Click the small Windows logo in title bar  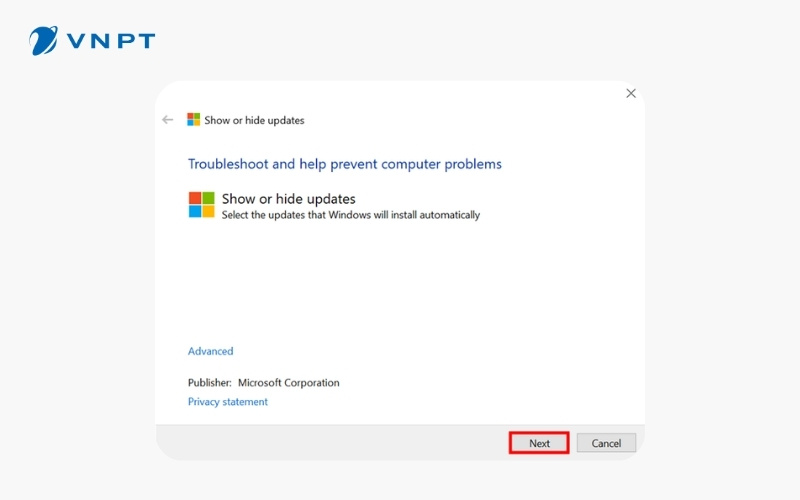coord(193,120)
